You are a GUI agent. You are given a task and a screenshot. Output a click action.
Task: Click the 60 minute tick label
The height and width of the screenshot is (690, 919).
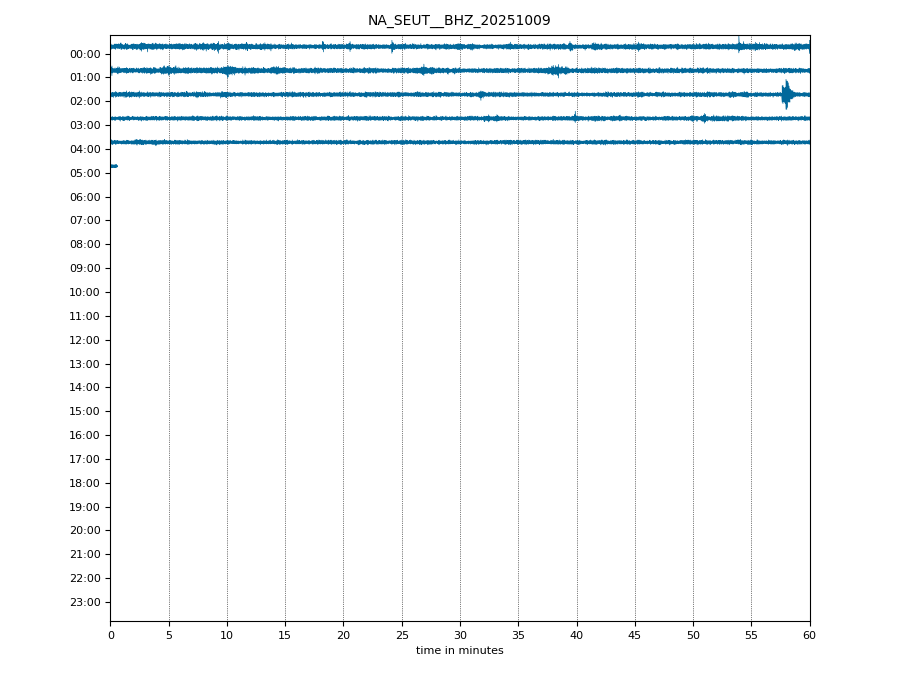coord(809,635)
